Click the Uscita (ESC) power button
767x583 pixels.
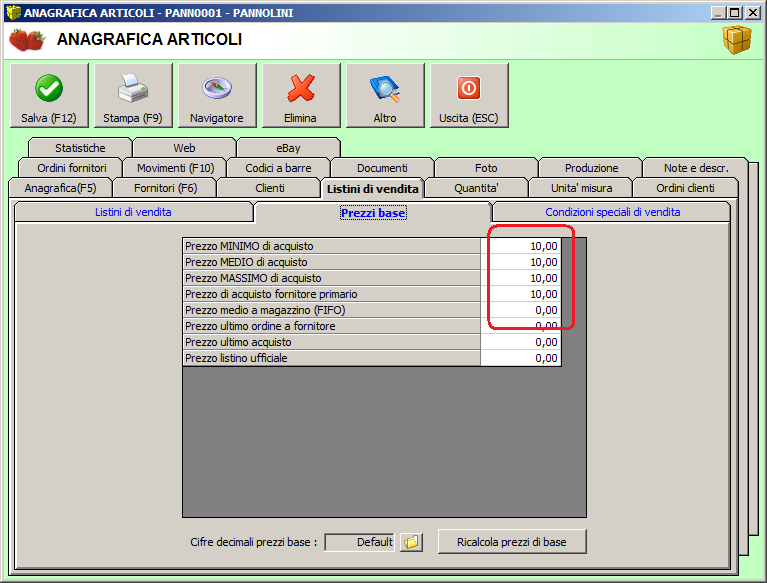click(x=469, y=95)
